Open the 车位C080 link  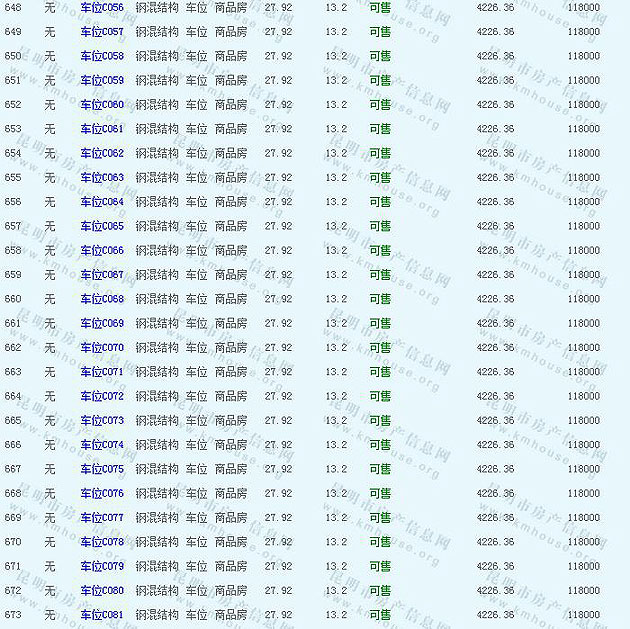point(102,591)
